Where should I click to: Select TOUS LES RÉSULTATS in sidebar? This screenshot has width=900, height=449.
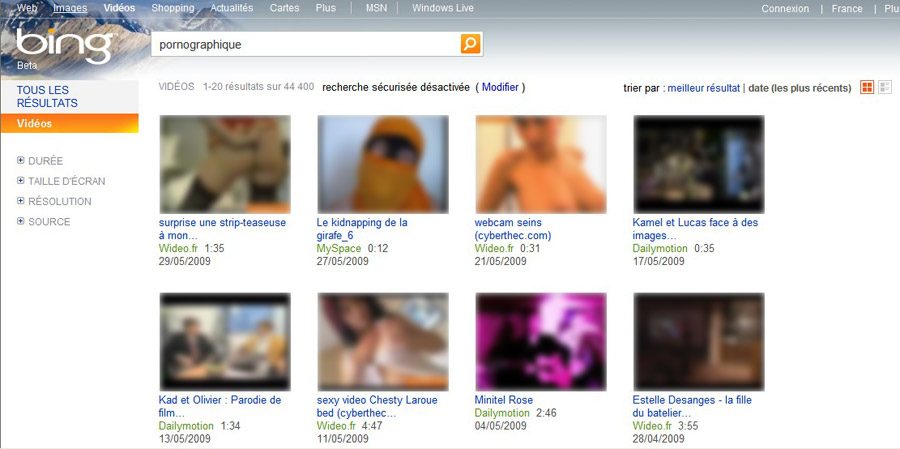[69, 96]
